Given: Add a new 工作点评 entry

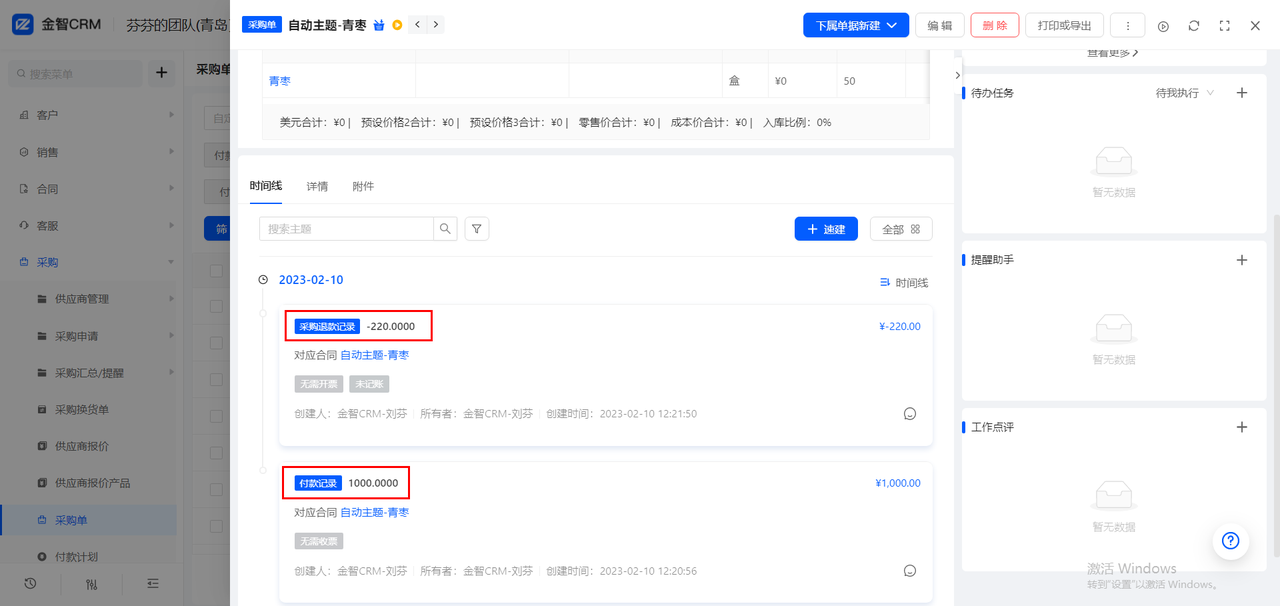Looking at the screenshot, I should (x=1242, y=427).
